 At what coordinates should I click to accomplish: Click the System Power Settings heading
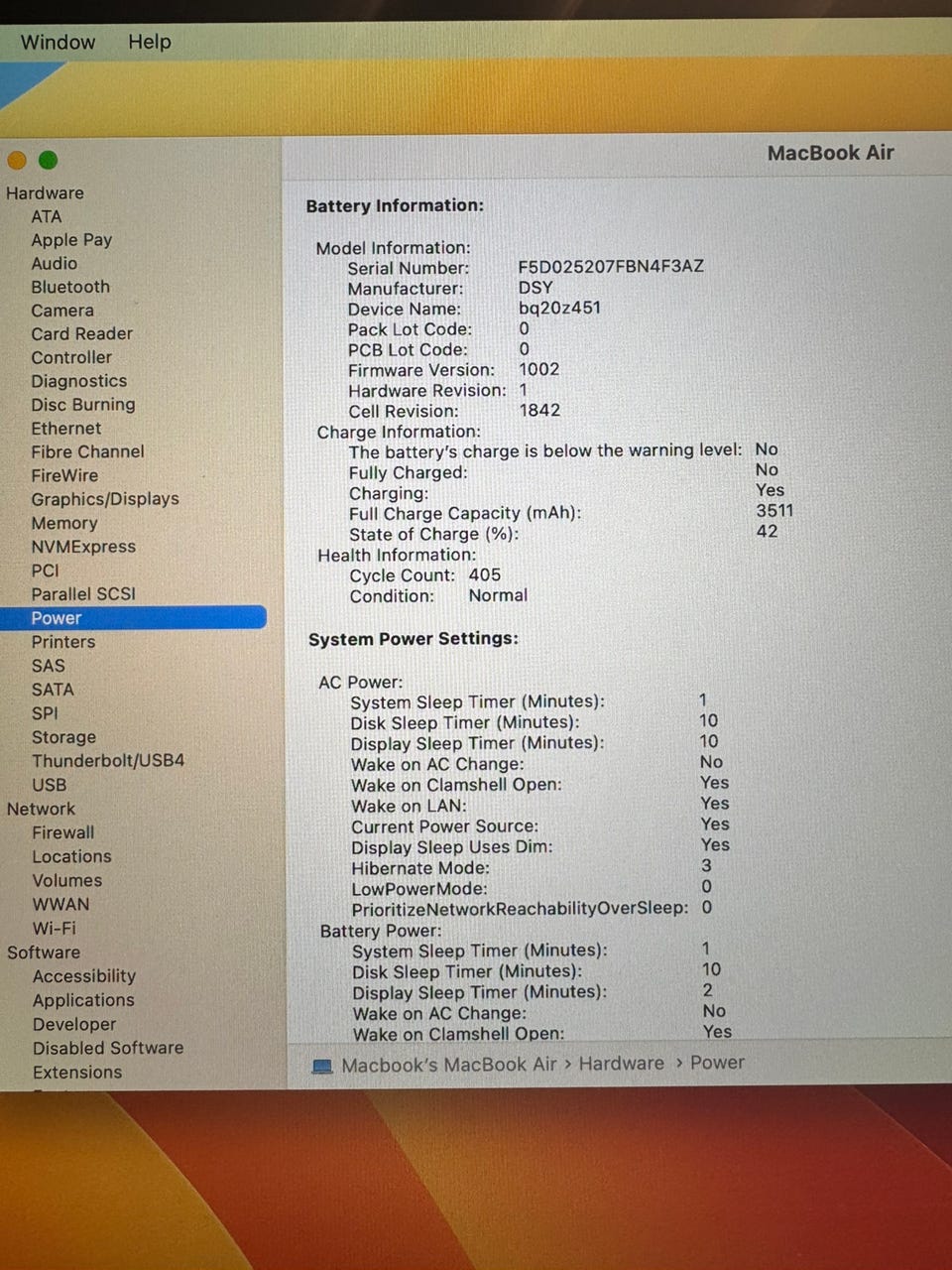414,639
